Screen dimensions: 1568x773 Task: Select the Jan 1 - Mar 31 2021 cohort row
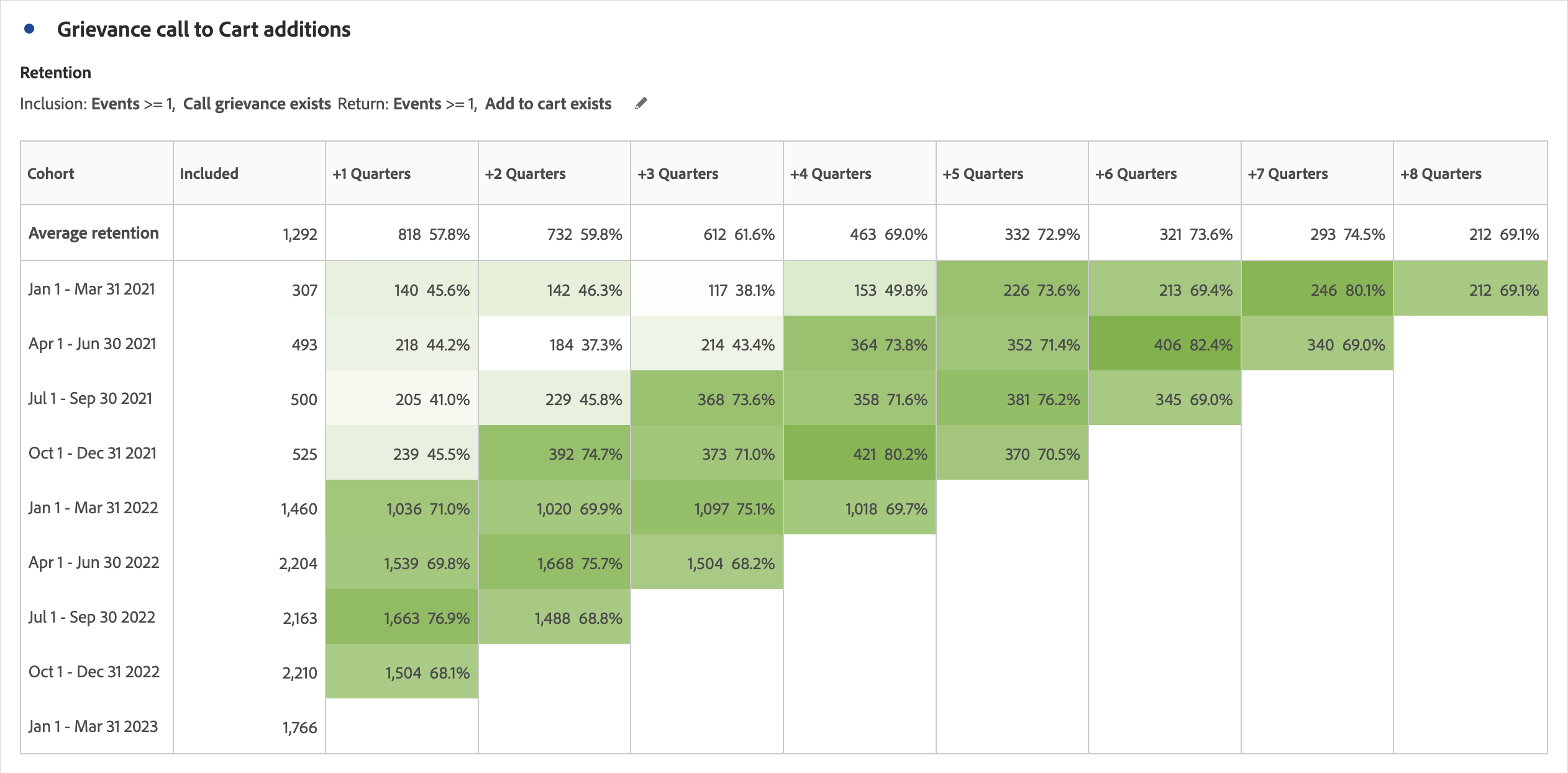click(x=92, y=289)
